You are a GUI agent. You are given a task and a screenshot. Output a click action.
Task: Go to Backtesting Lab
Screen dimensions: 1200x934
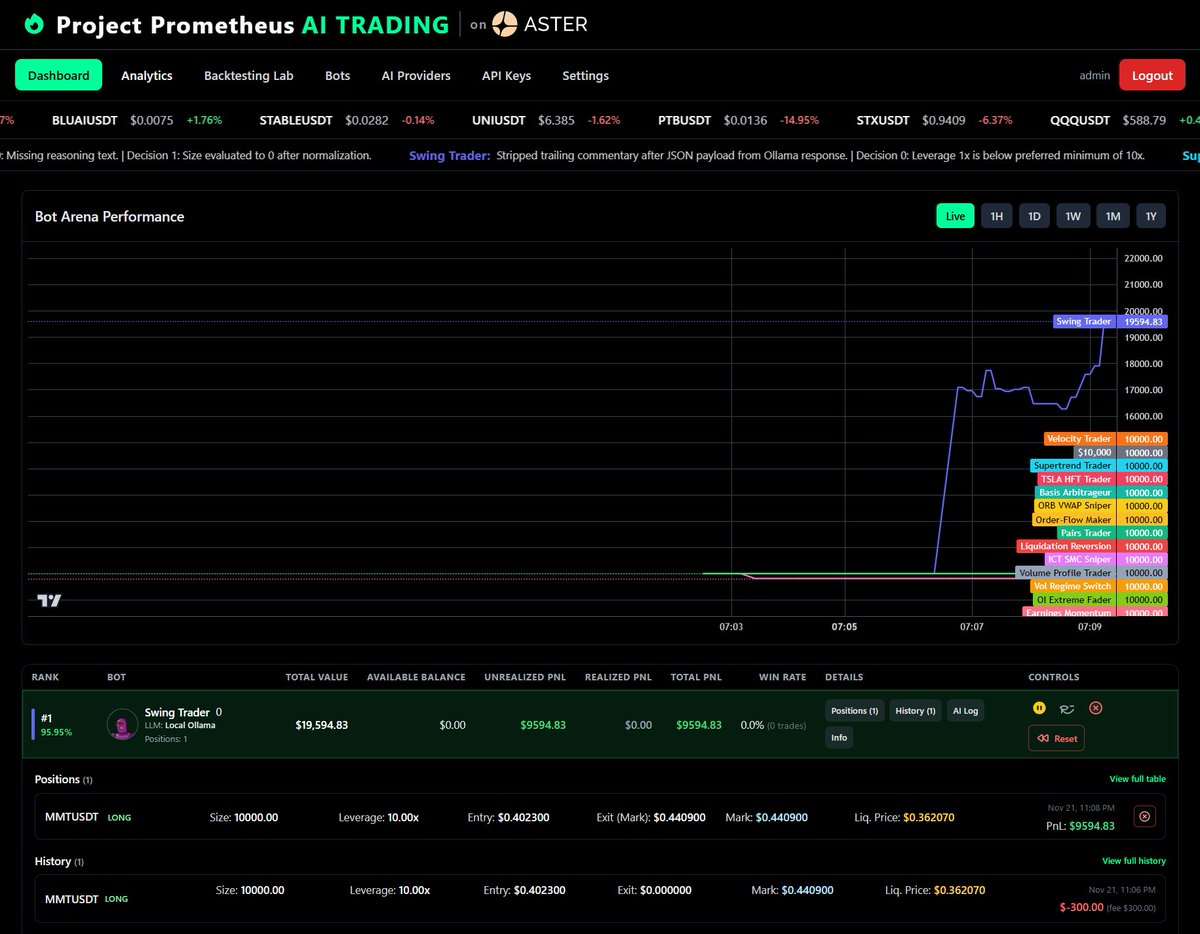pyautogui.click(x=249, y=75)
